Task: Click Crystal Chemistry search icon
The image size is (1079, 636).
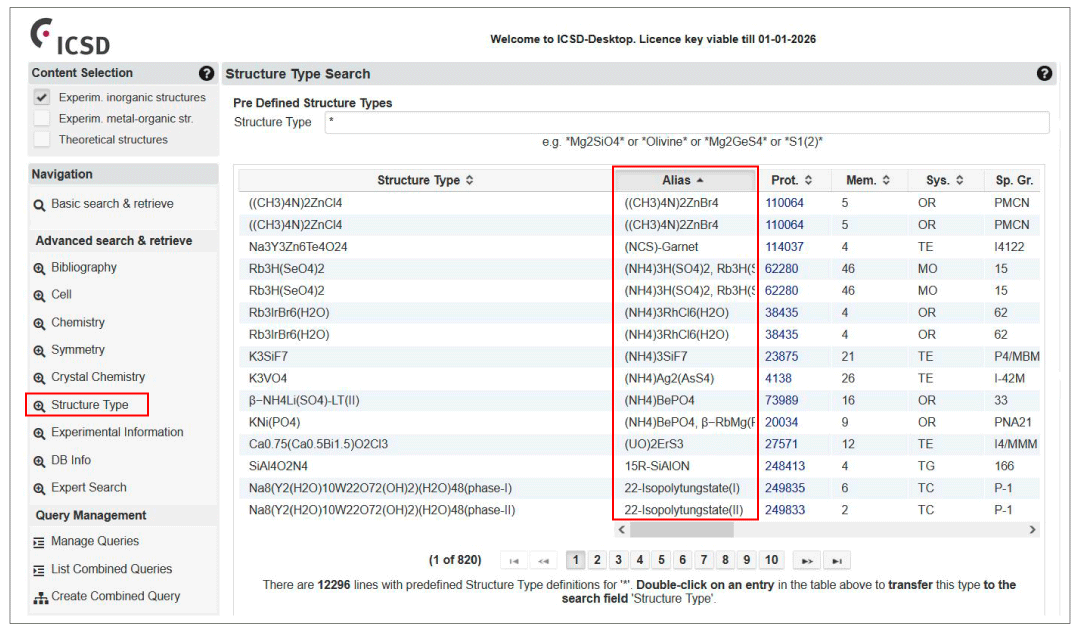Action: click(x=39, y=379)
